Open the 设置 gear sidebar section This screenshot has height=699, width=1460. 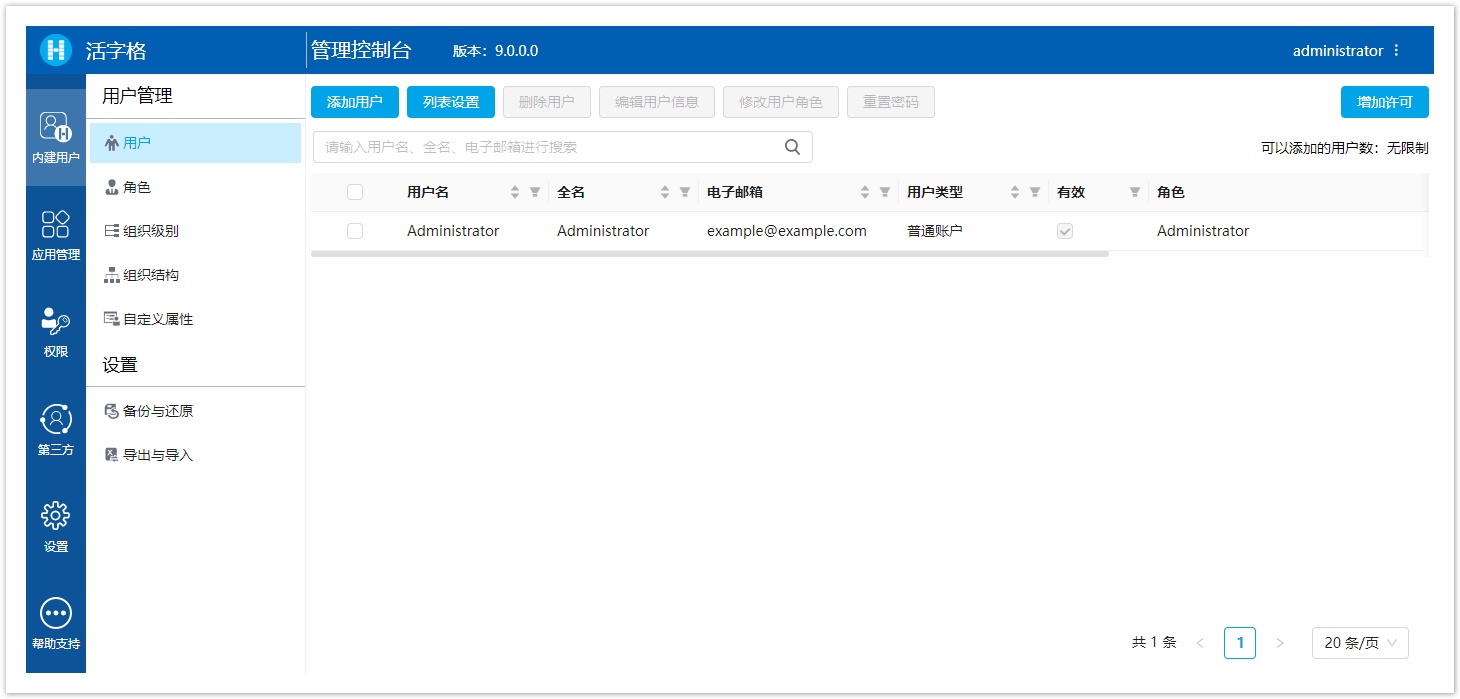(x=56, y=527)
